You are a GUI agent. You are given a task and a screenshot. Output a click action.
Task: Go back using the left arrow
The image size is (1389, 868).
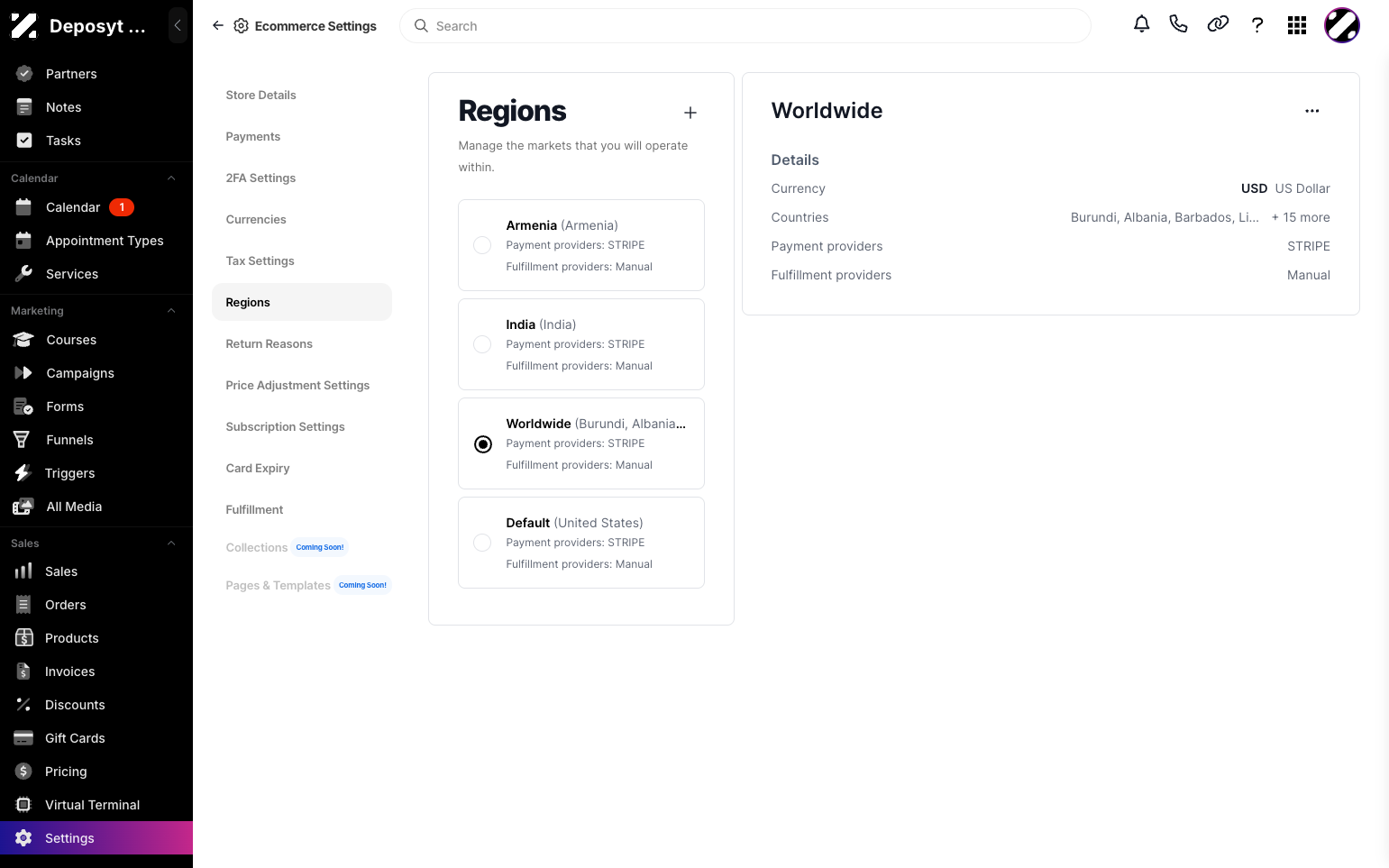[x=218, y=26]
